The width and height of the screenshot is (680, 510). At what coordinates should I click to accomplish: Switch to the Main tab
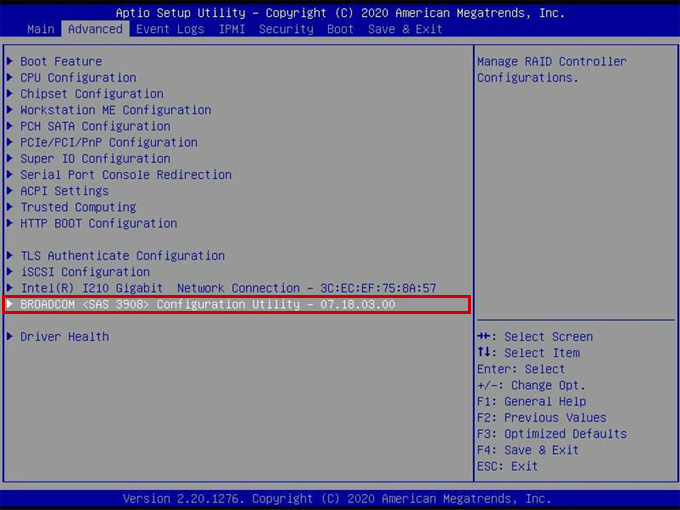(40, 29)
